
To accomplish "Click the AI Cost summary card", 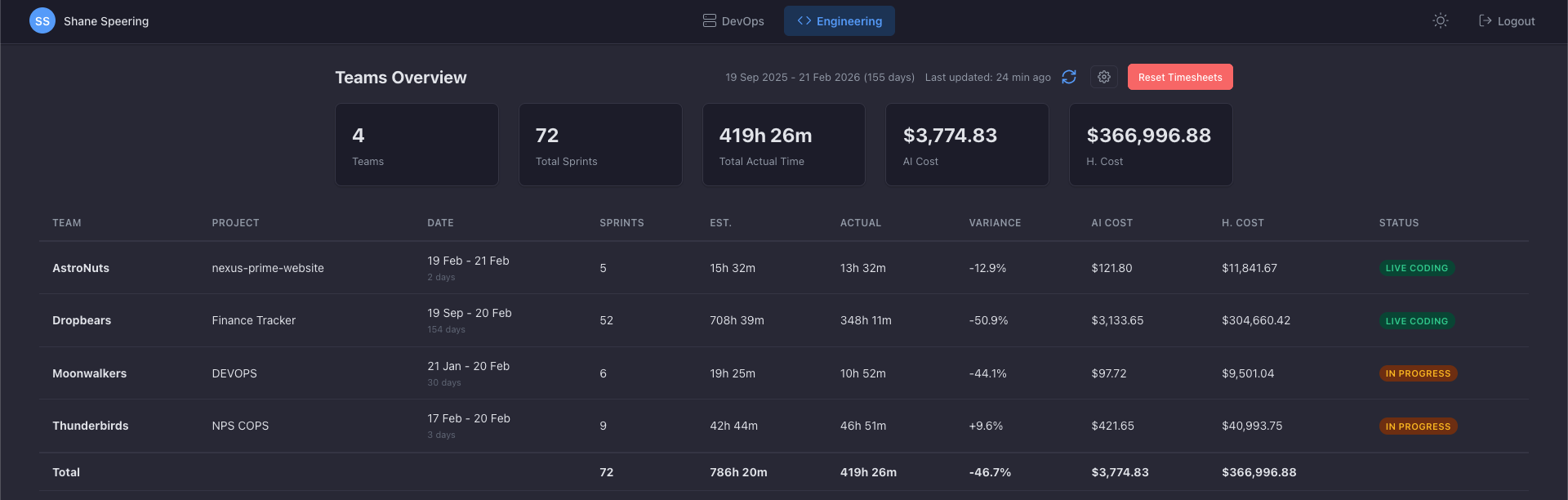I will [x=967, y=145].
